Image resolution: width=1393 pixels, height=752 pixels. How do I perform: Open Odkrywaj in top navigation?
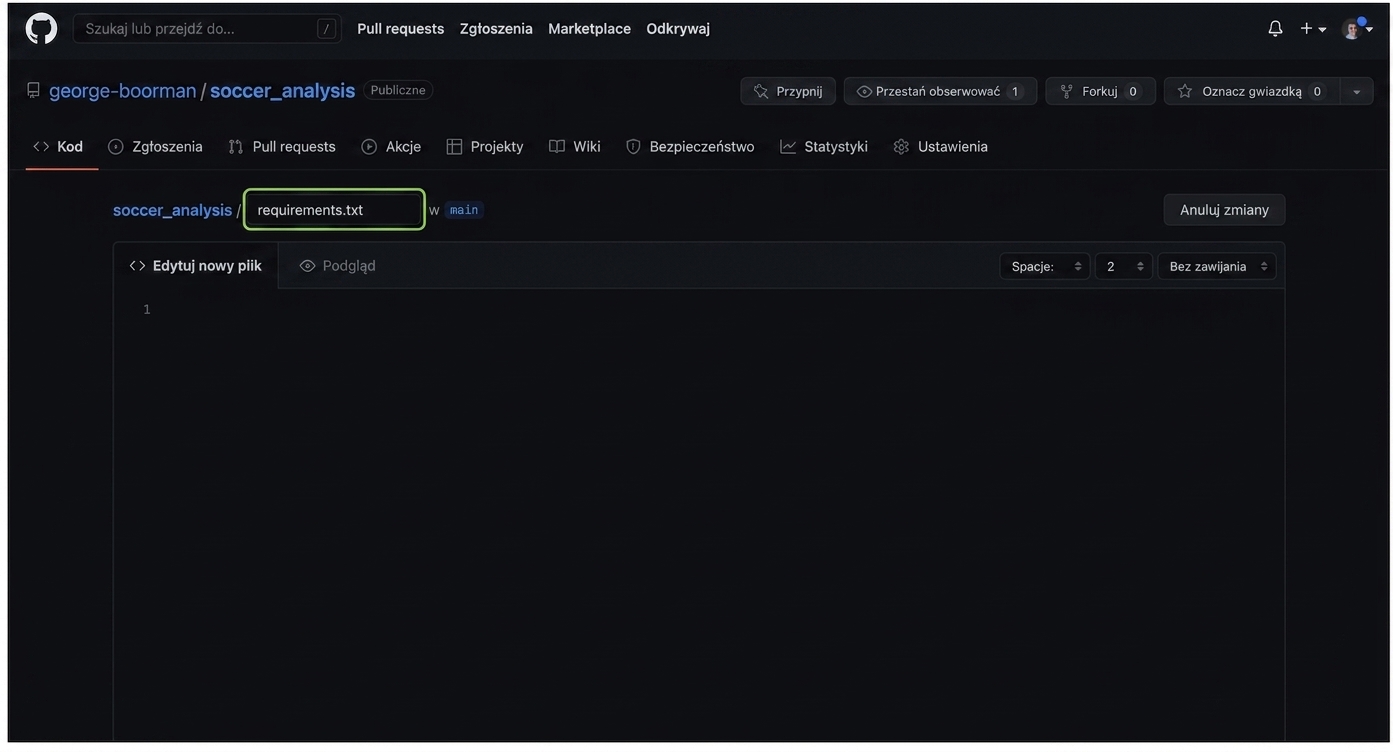(678, 29)
